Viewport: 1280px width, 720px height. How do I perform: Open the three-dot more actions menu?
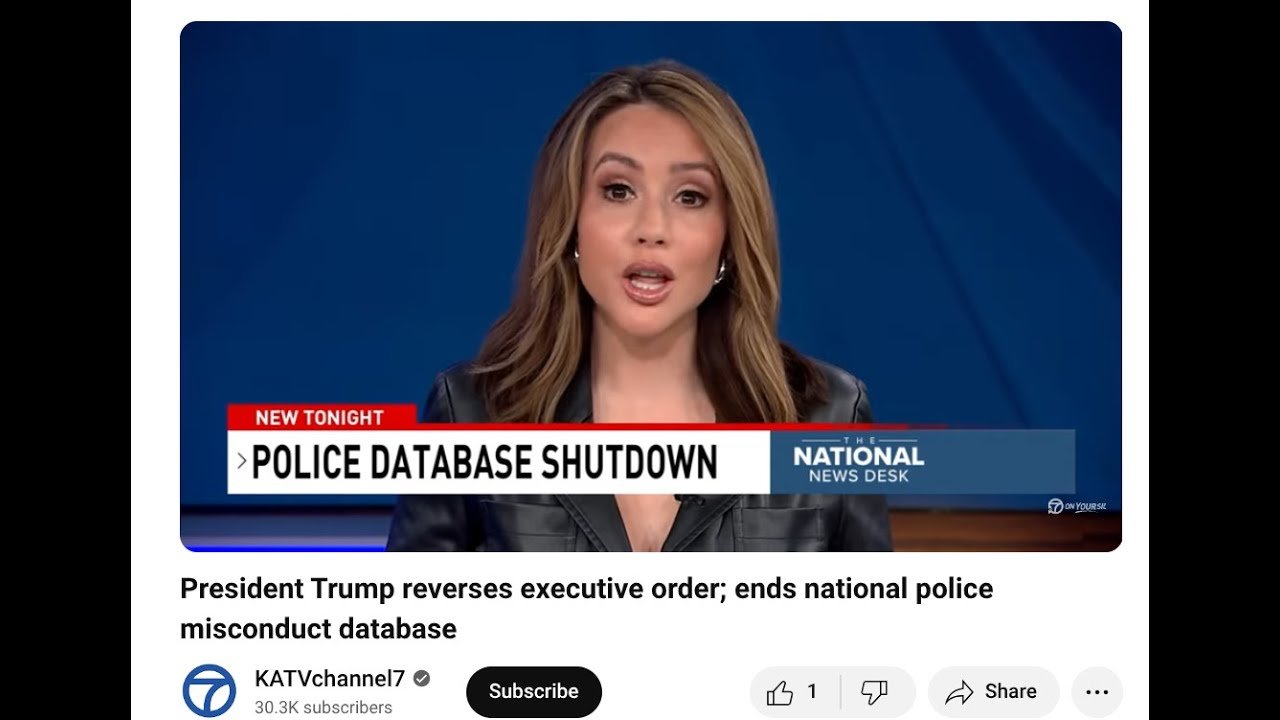pos(1097,692)
